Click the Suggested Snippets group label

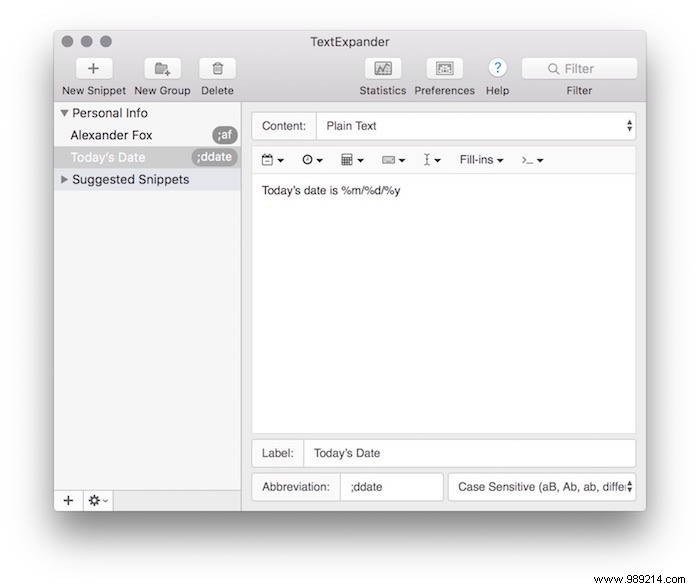130,179
